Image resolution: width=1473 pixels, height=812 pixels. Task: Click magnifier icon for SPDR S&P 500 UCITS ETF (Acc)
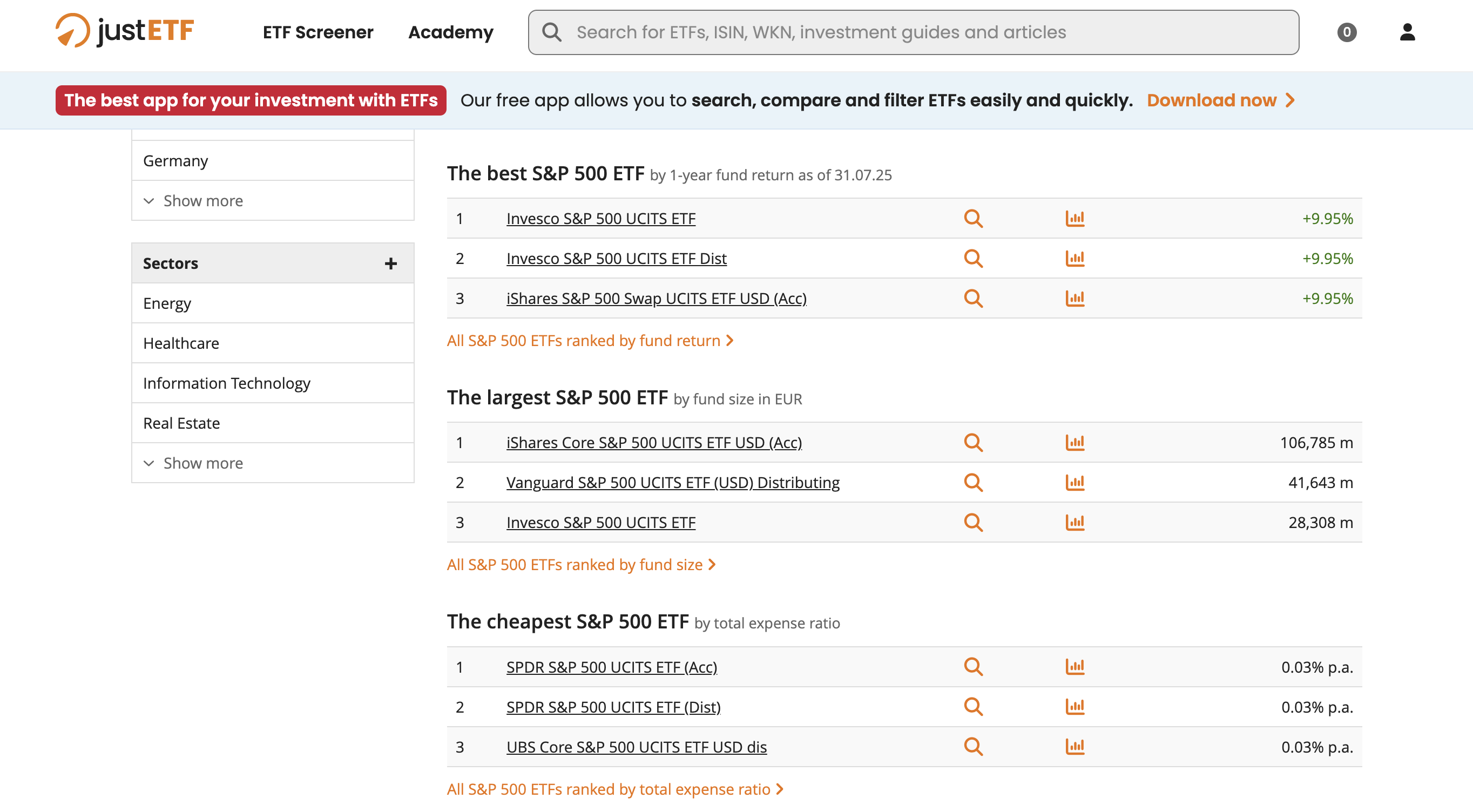[972, 667]
